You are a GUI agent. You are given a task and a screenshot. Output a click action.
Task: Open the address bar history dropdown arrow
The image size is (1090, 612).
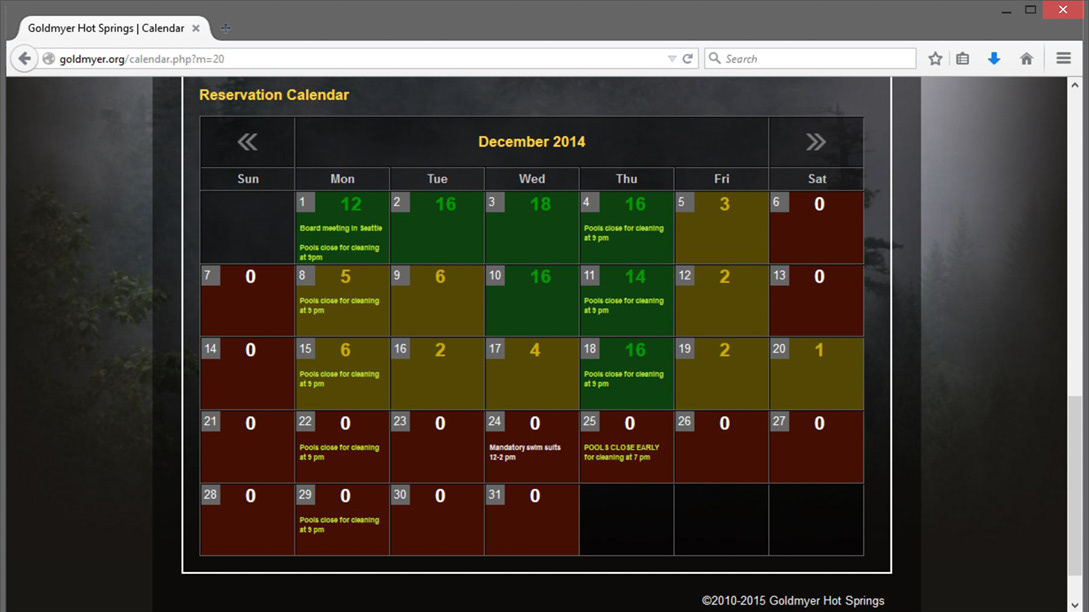672,59
